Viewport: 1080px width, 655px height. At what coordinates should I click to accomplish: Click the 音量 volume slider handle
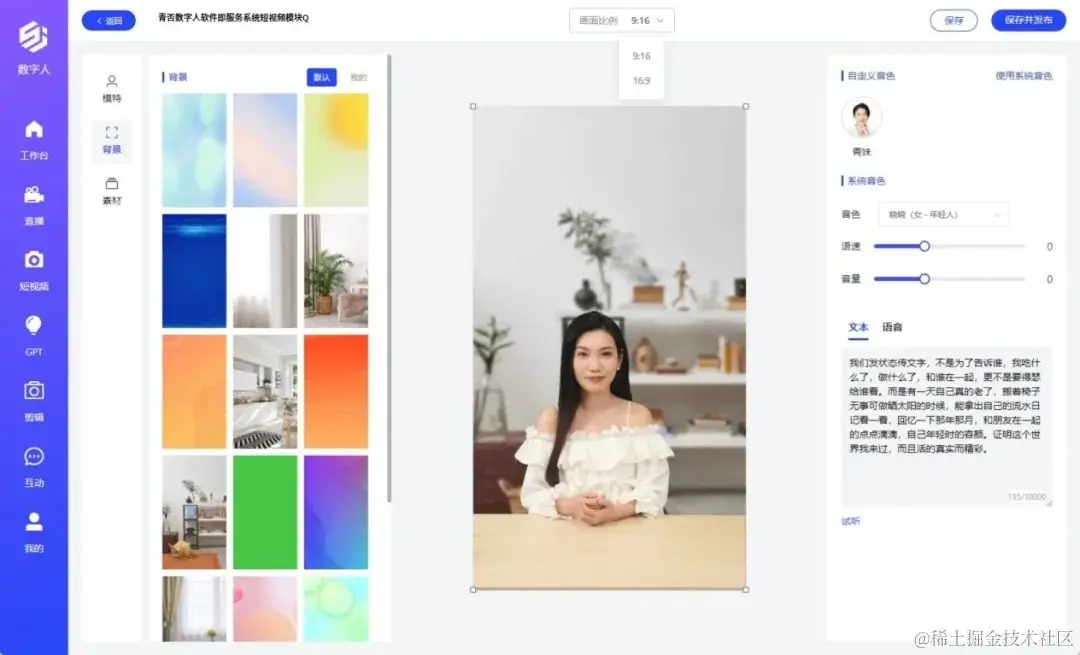[924, 279]
